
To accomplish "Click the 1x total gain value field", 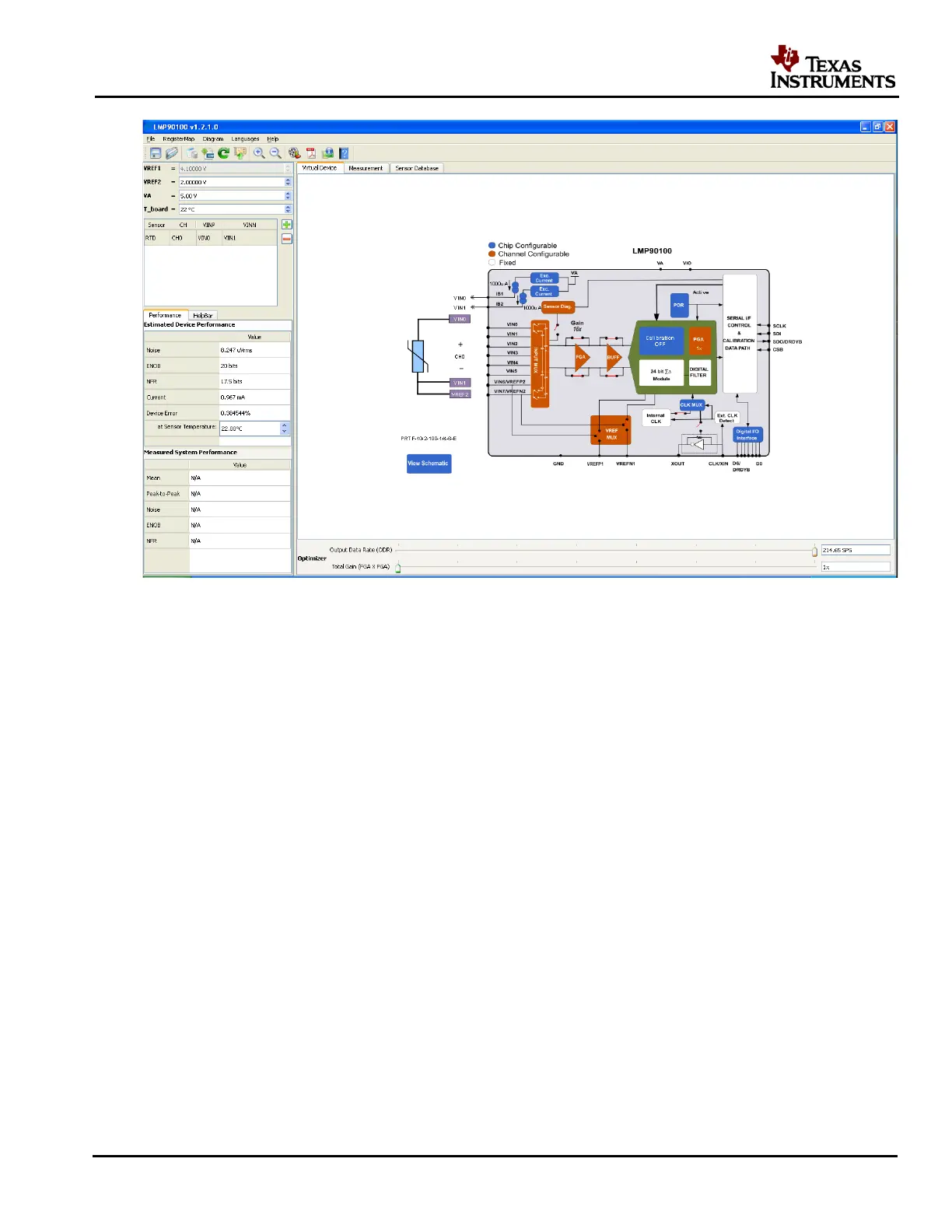I will coord(856,567).
